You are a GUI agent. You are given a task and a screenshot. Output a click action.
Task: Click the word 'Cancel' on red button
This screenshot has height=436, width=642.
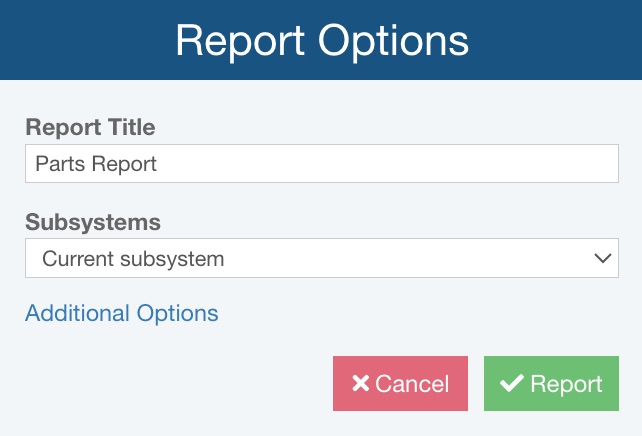[412, 384]
